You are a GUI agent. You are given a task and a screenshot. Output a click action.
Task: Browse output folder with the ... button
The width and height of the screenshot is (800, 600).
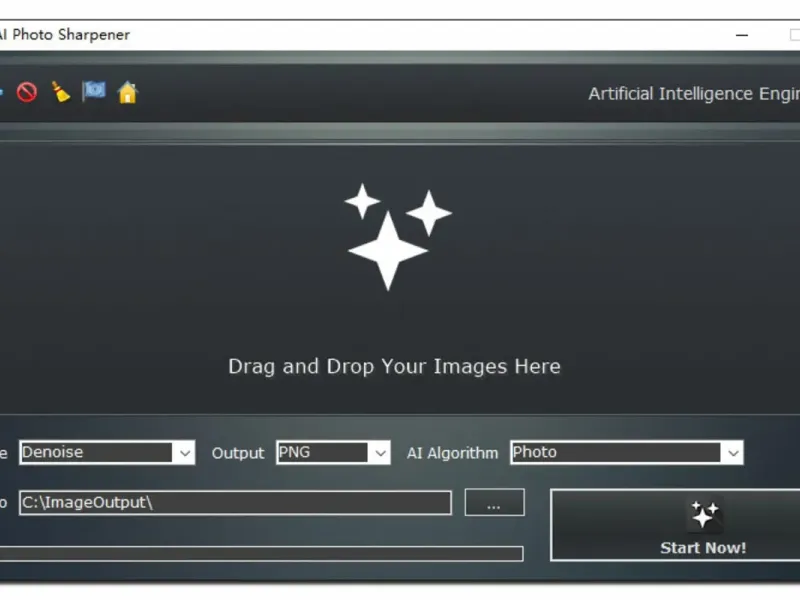(494, 502)
